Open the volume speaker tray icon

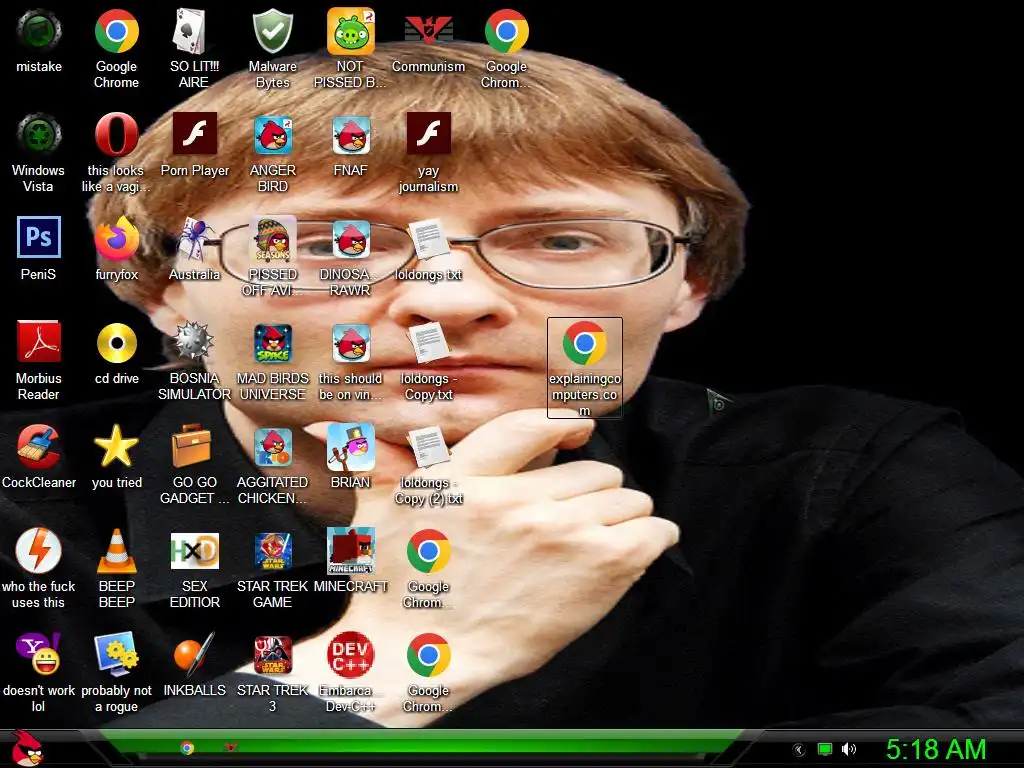(849, 749)
